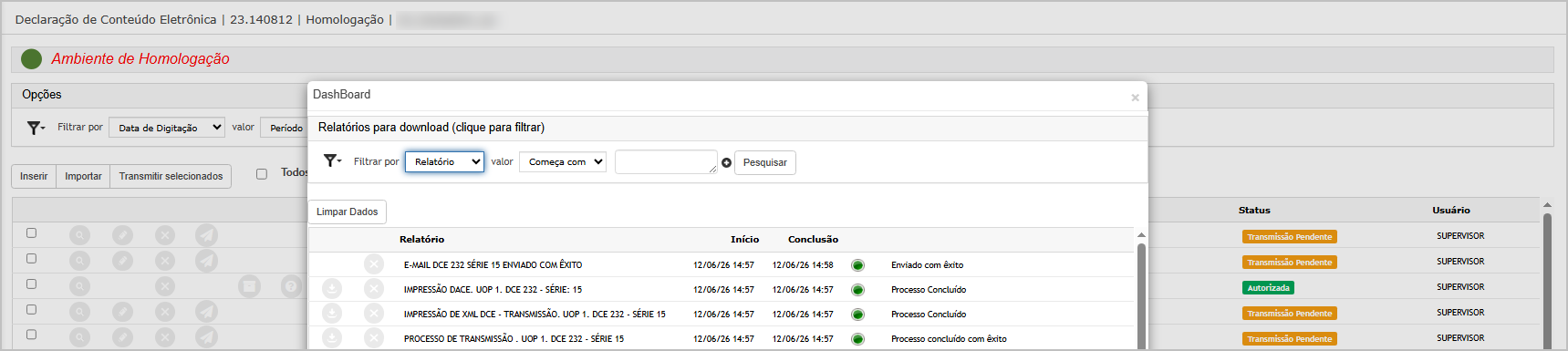Click 'Processo Concluído' in IMPRESSÃO DACE row

(x=929, y=290)
